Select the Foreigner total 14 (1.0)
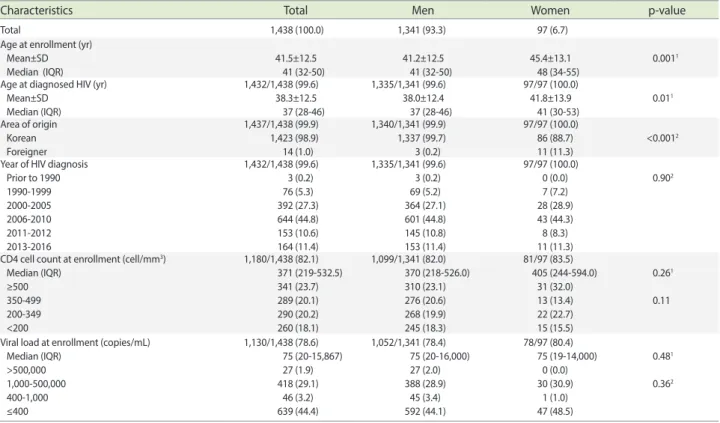The height and width of the screenshot is (423, 720). 298,152
